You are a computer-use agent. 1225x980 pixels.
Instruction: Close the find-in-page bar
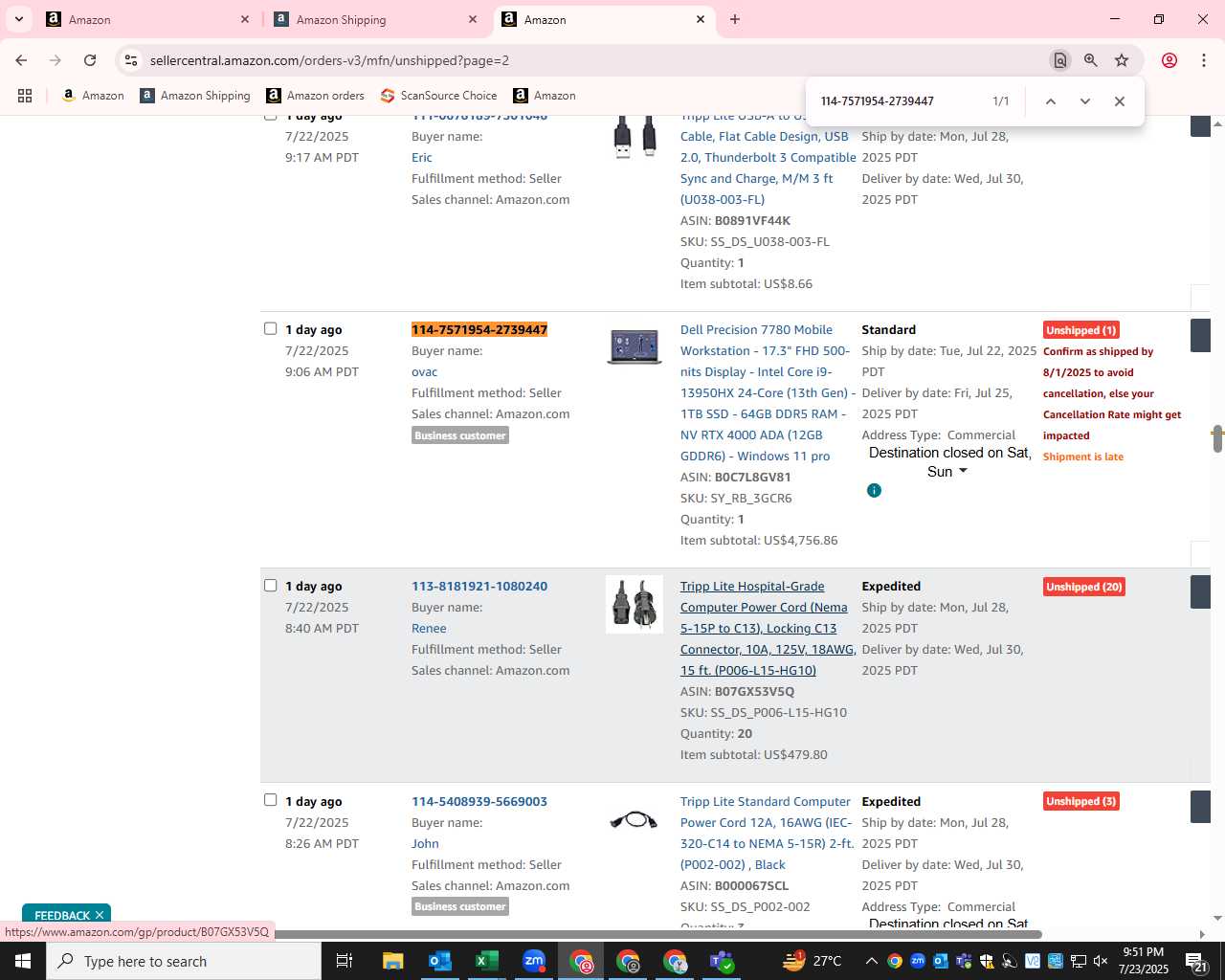coord(1119,101)
